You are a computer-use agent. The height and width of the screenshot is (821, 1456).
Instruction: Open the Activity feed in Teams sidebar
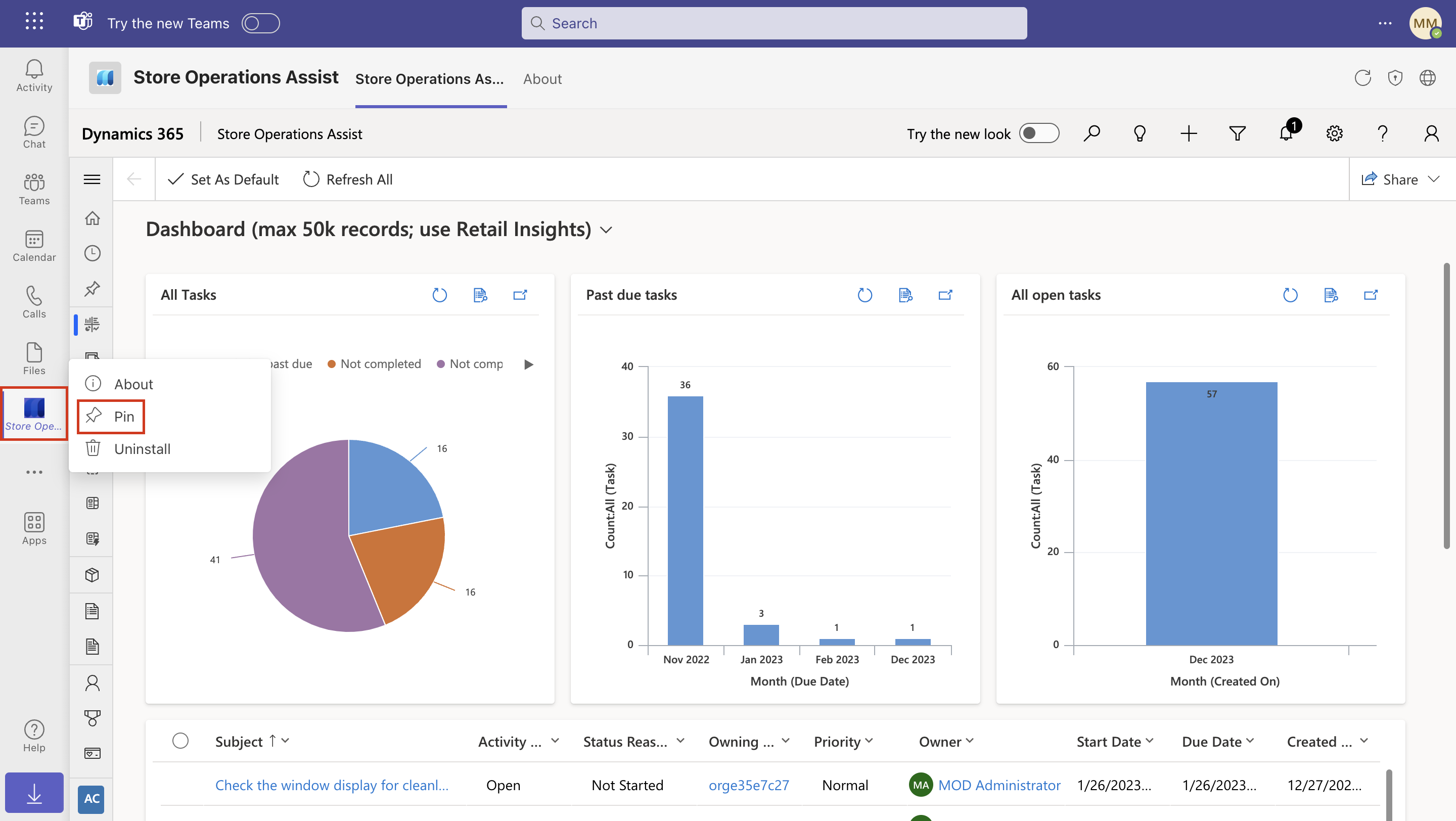[34, 76]
